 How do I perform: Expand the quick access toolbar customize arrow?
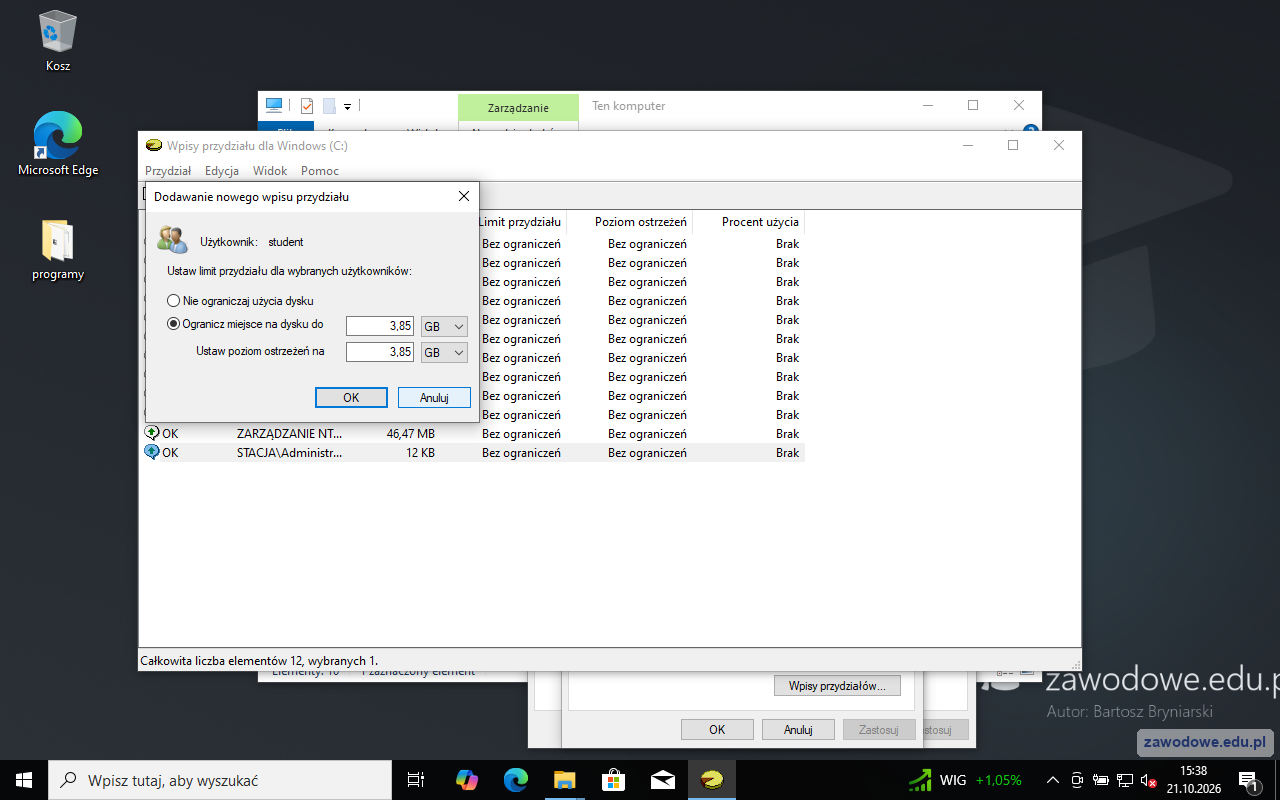coord(347,106)
